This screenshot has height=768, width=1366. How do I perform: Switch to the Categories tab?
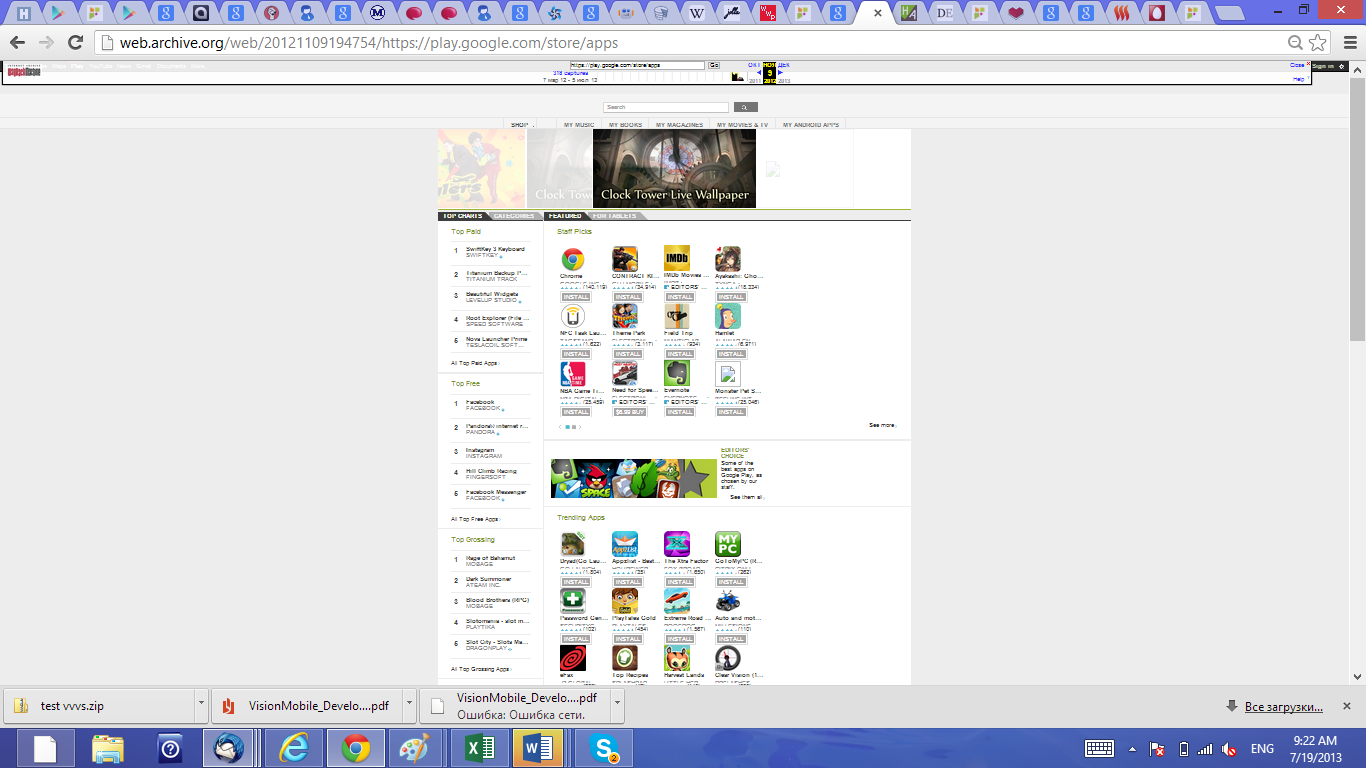pos(514,216)
